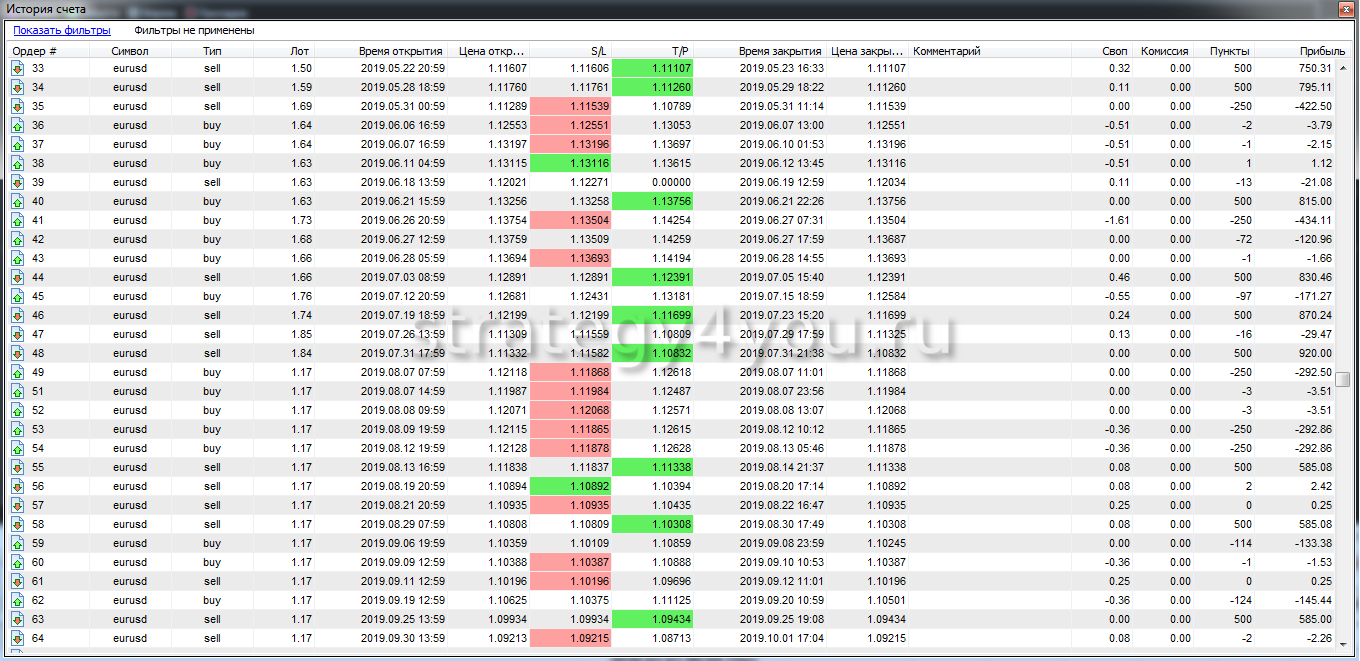The width and height of the screenshot is (1360, 661).
Task: Click green T/P cell 1.11107 of order 33
Action: pos(652,68)
